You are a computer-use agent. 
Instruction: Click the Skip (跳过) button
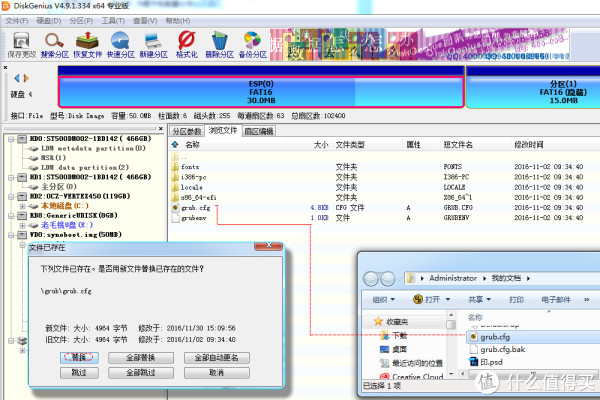pyautogui.click(x=79, y=372)
